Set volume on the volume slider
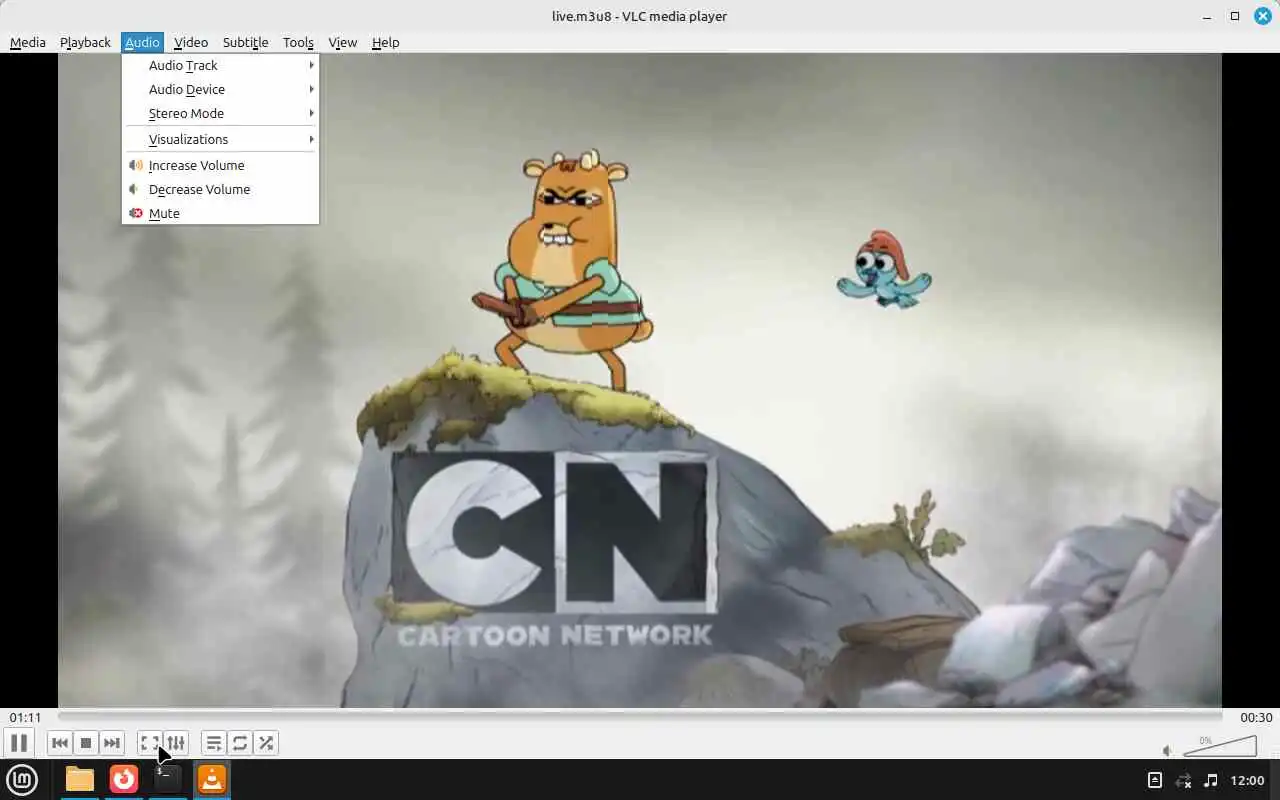The width and height of the screenshot is (1280, 800). (x=1220, y=746)
